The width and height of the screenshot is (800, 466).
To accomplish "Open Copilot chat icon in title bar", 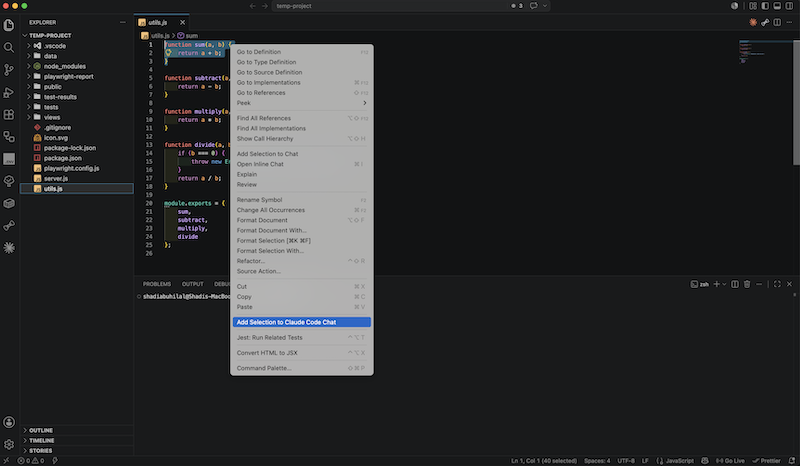I will (x=534, y=6).
